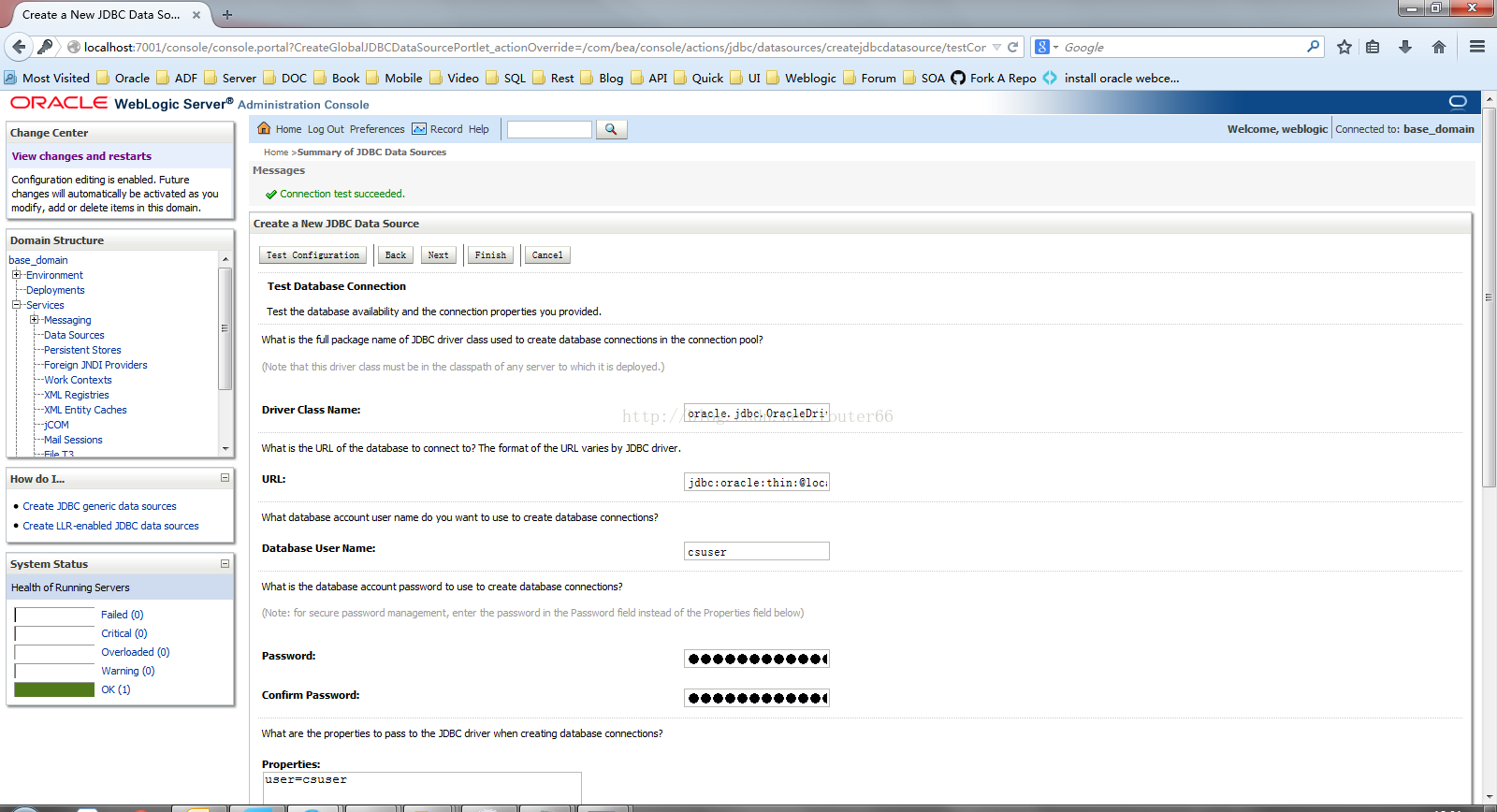
Task: Click Domain Structure scroll up arrow
Action: point(225,259)
